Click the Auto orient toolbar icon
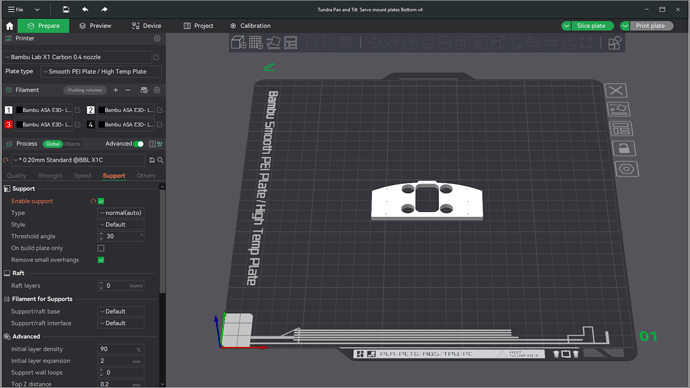690x388 pixels. [x=273, y=43]
